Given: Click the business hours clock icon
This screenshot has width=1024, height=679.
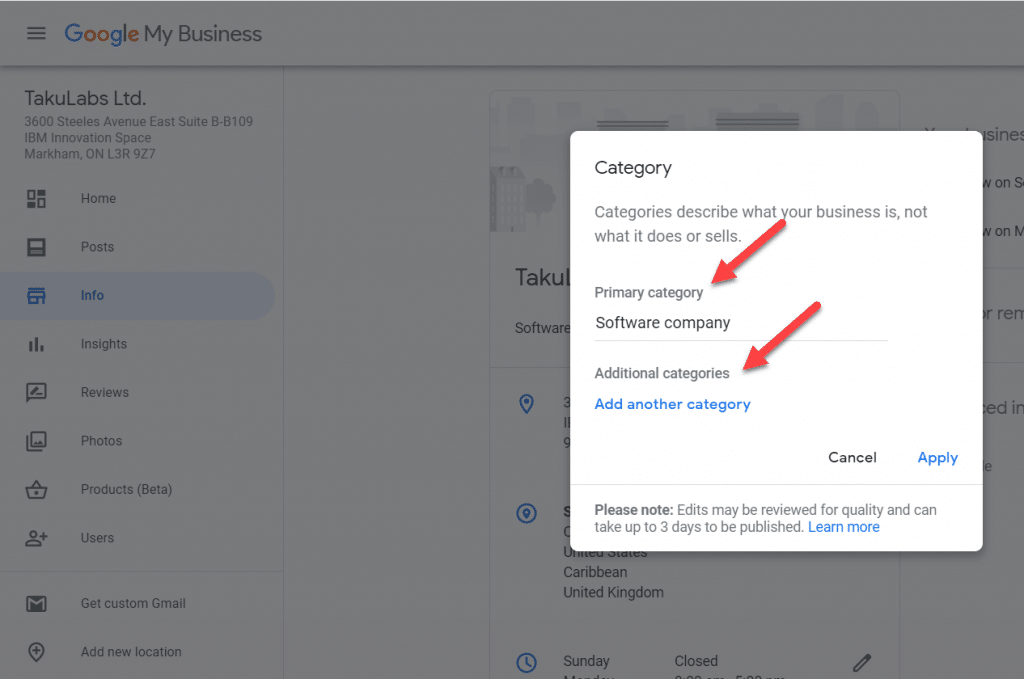Looking at the screenshot, I should click(x=526, y=662).
